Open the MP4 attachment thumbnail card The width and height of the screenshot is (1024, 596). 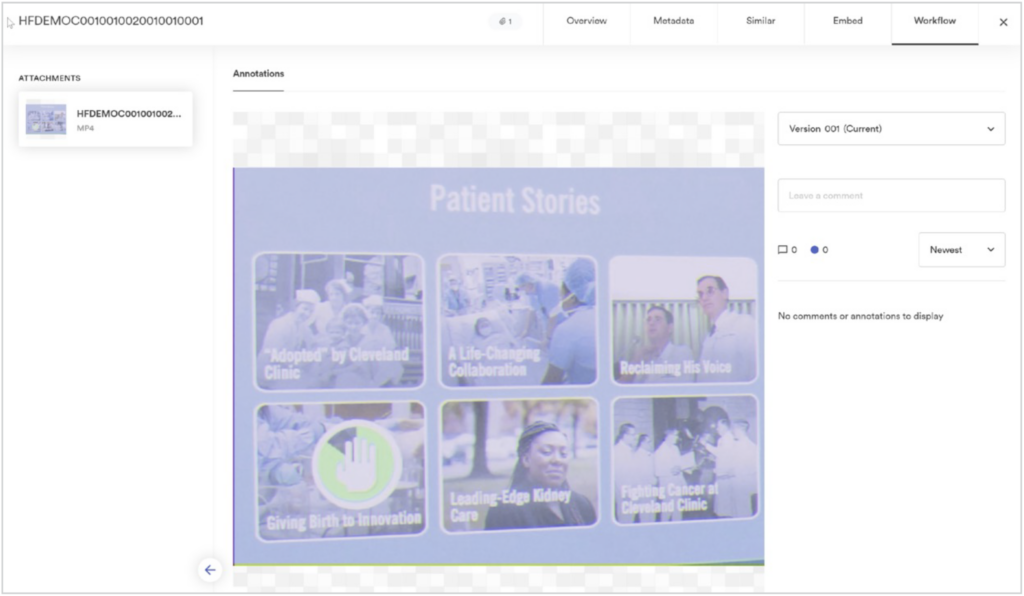[x=106, y=119]
